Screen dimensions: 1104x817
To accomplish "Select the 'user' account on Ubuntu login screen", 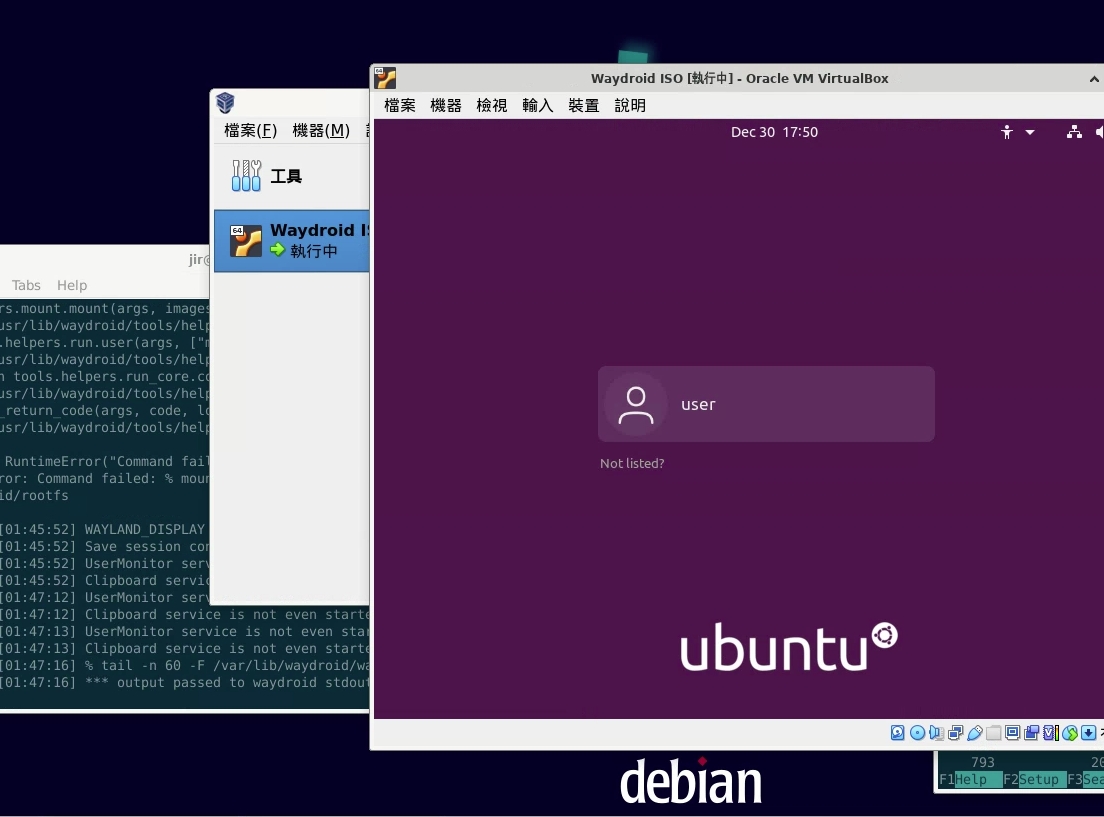I will point(766,404).
